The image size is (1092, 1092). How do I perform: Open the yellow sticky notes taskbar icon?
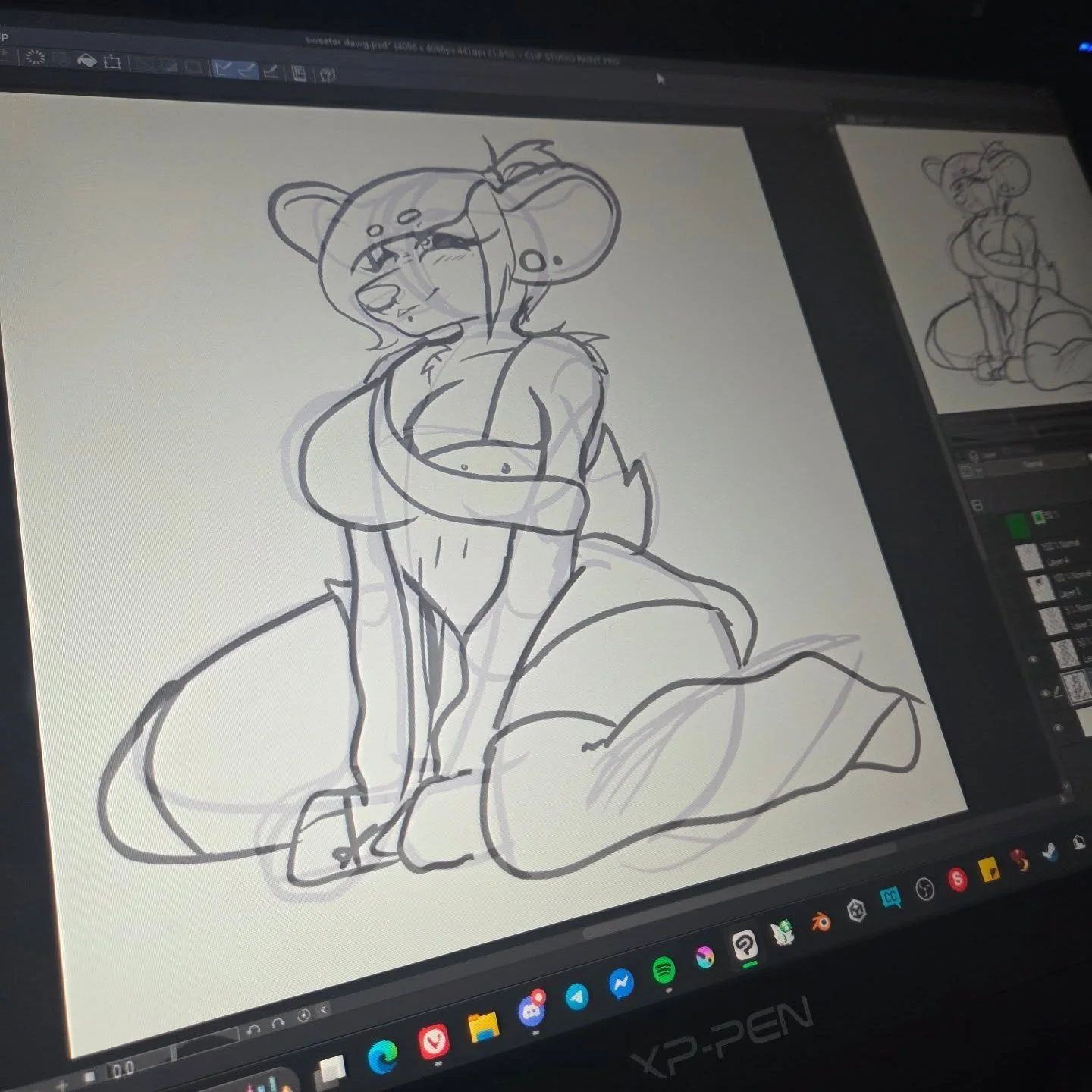point(989,871)
